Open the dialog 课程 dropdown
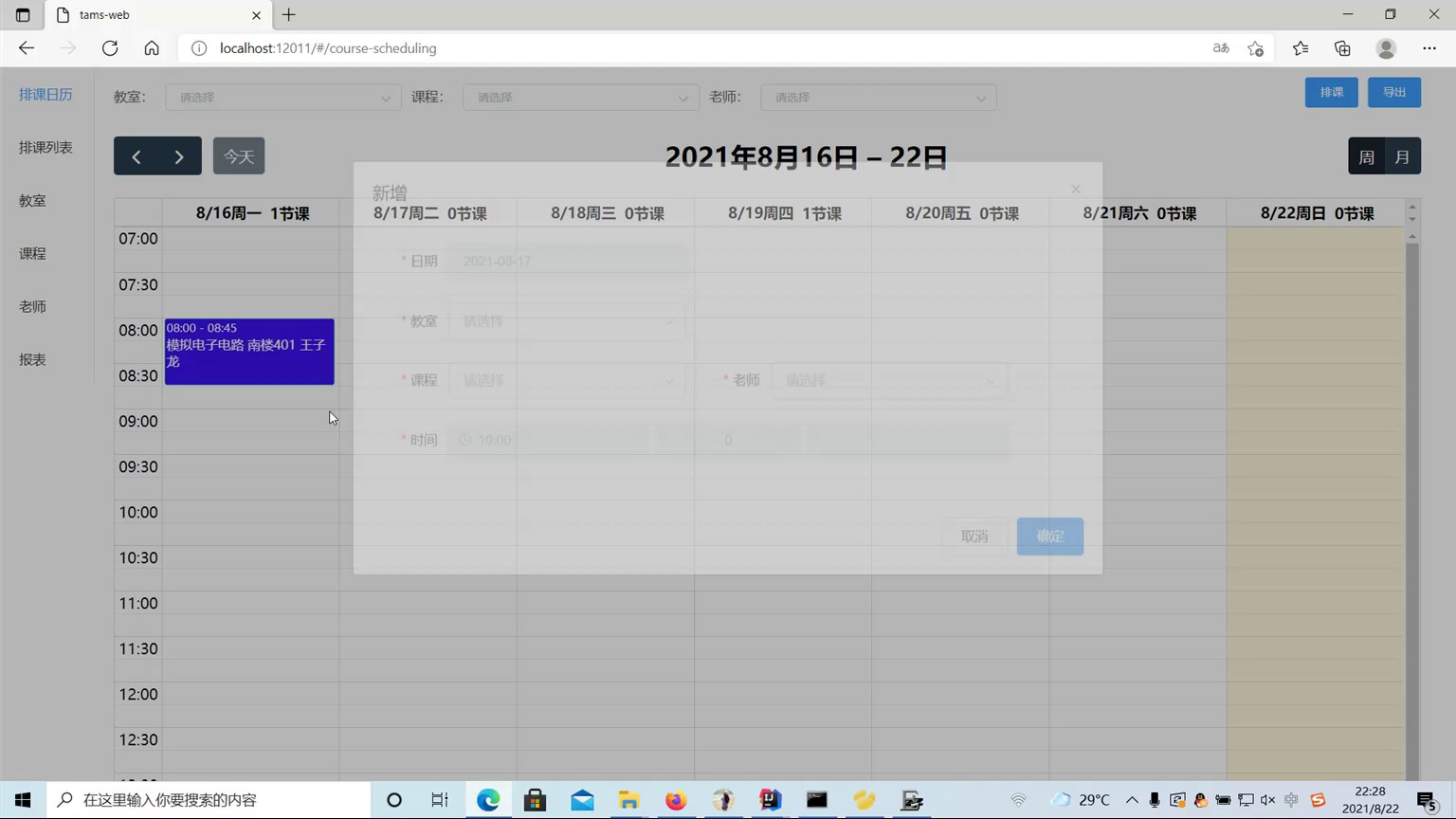 567,380
